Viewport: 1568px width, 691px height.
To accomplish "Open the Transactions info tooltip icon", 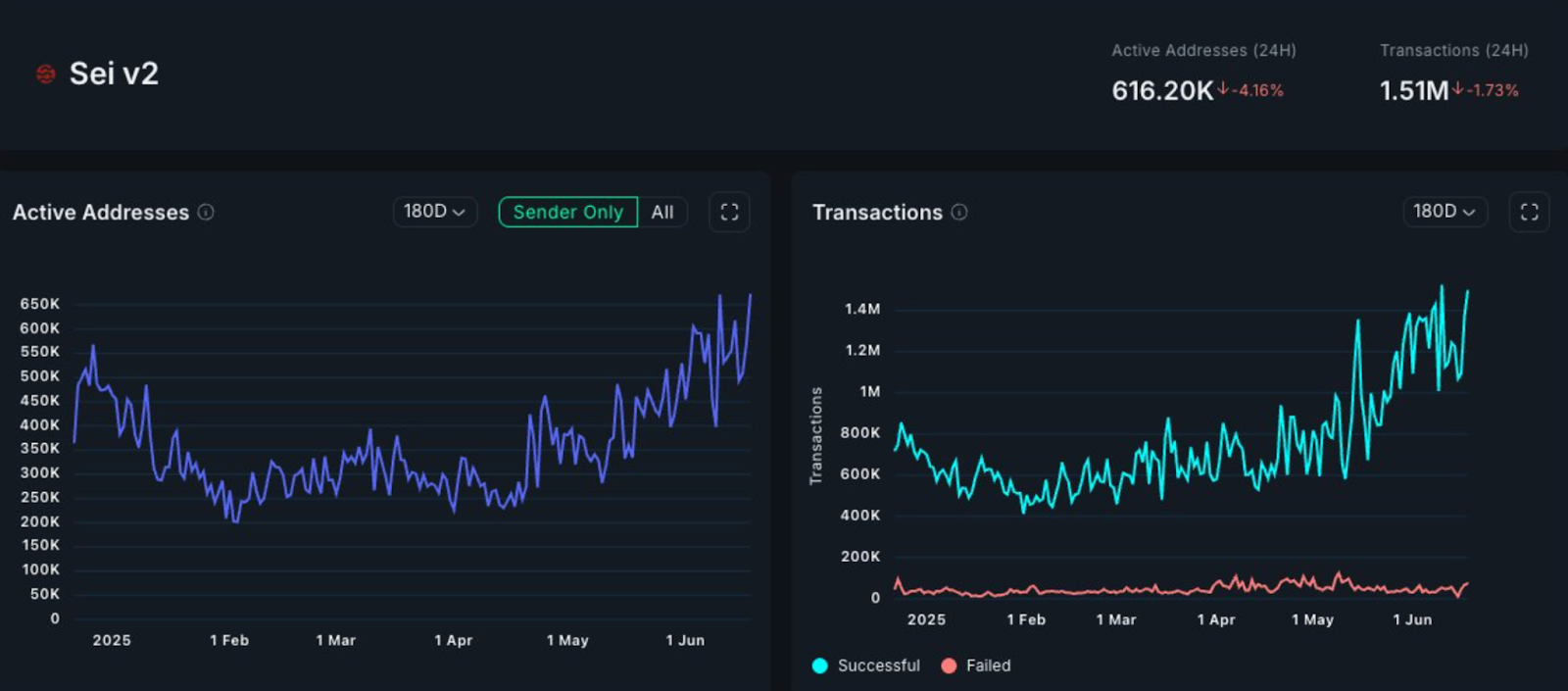I will coord(959,212).
